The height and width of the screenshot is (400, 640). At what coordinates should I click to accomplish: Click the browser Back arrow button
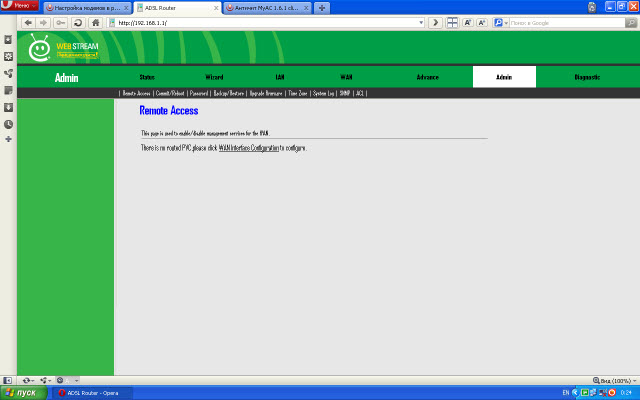tap(29, 22)
